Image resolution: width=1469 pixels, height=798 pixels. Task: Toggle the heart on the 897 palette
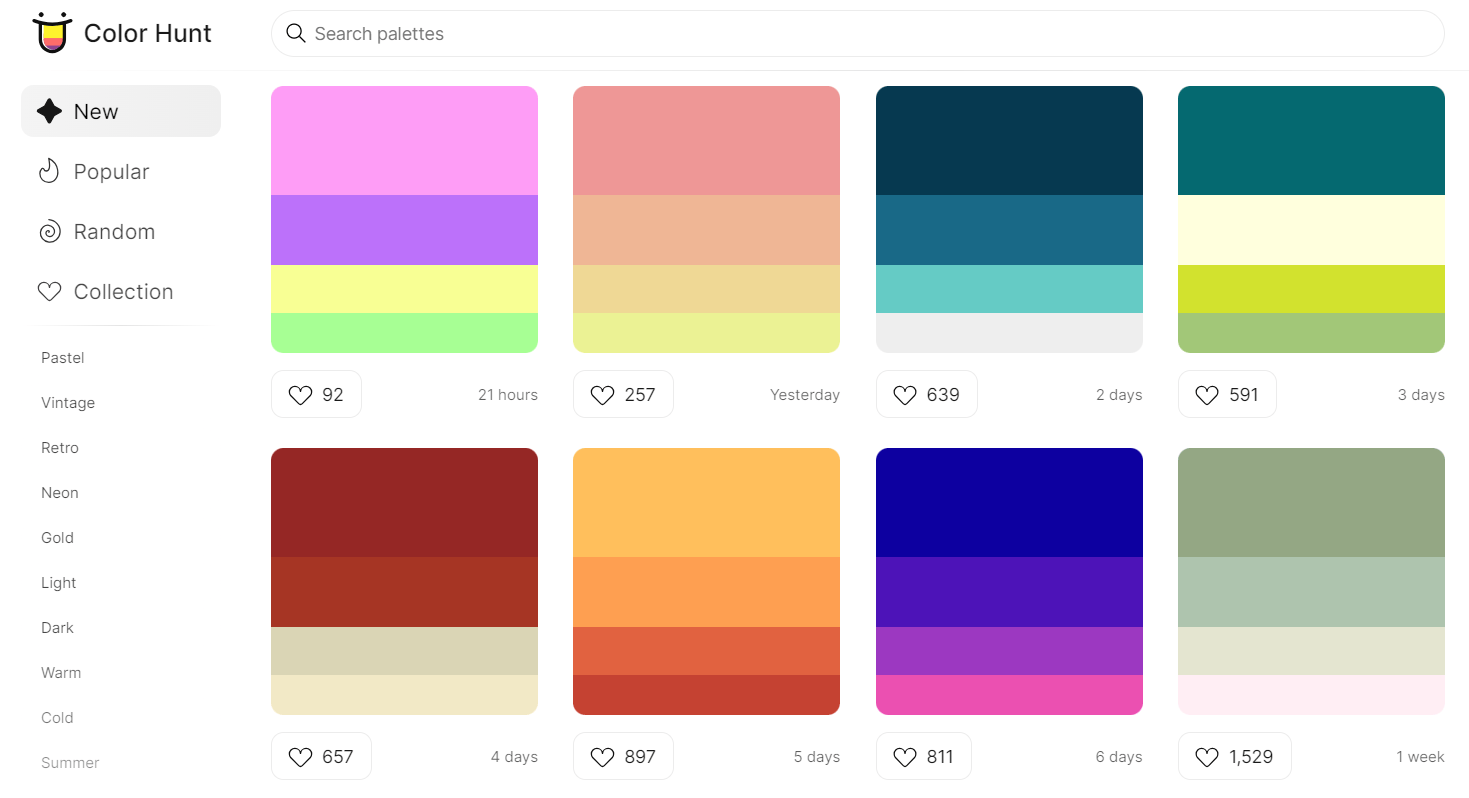click(601, 756)
